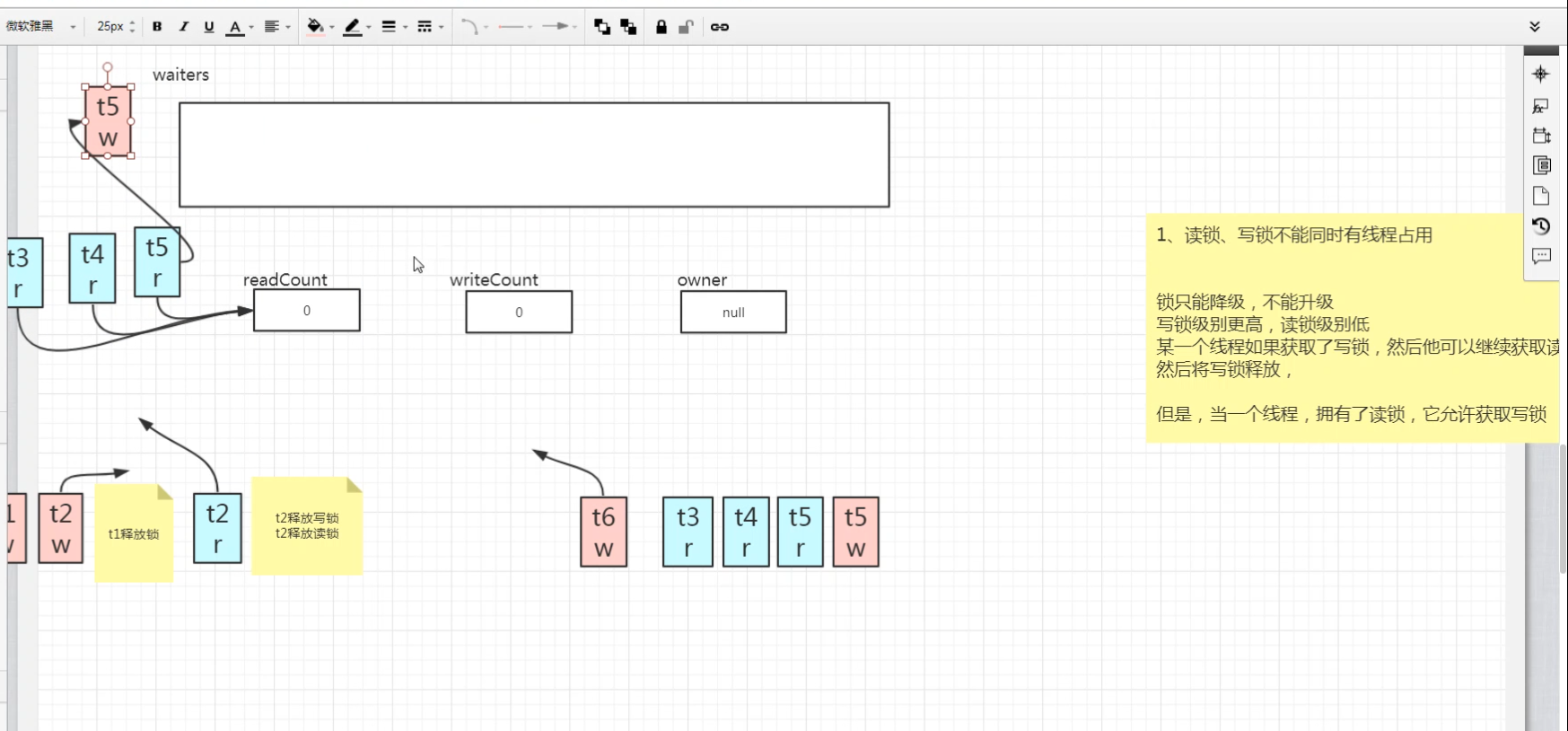The height and width of the screenshot is (731, 1568).
Task: Open the end arrow style dropdown
Action: [x=560, y=27]
